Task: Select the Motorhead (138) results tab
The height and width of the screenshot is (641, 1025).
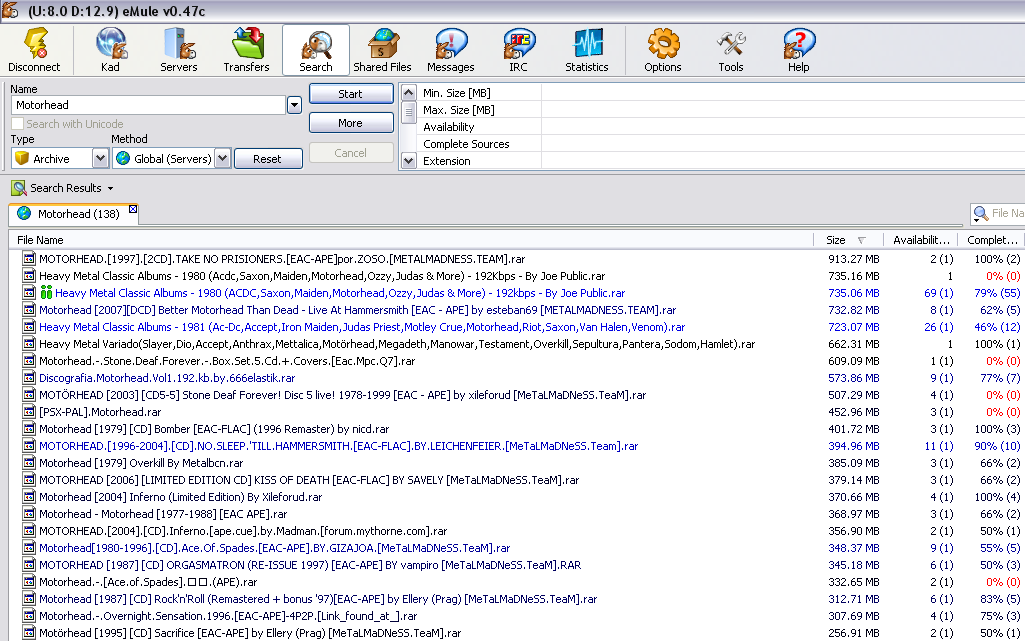Action: click(73, 214)
